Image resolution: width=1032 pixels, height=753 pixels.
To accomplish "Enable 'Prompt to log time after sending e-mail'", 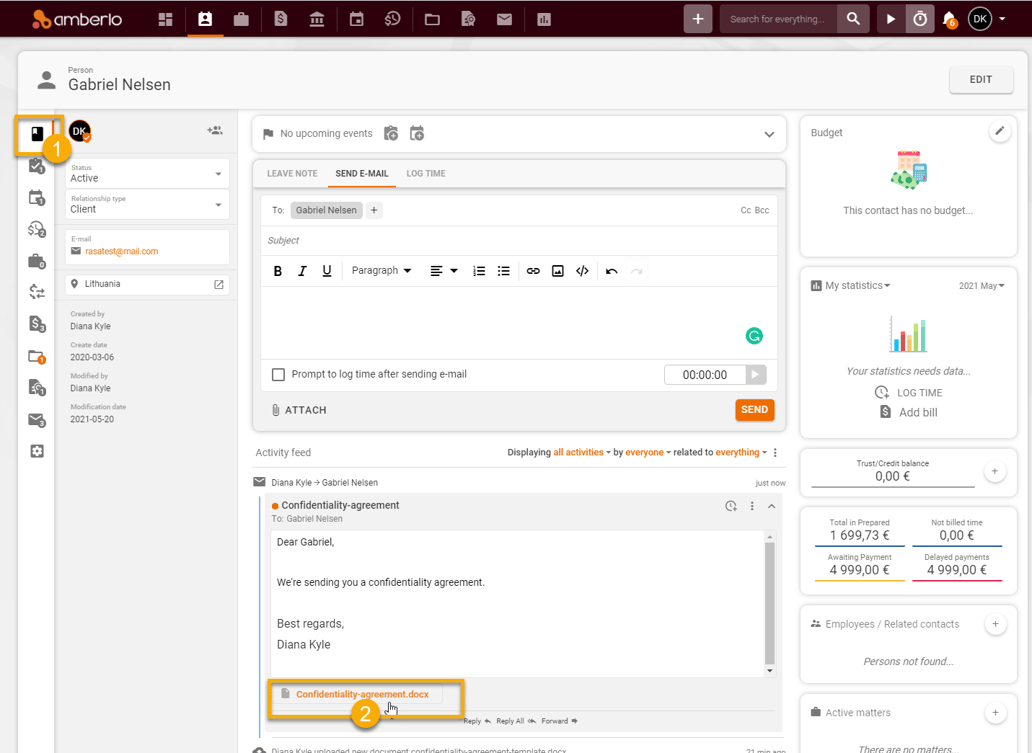I will [277, 375].
